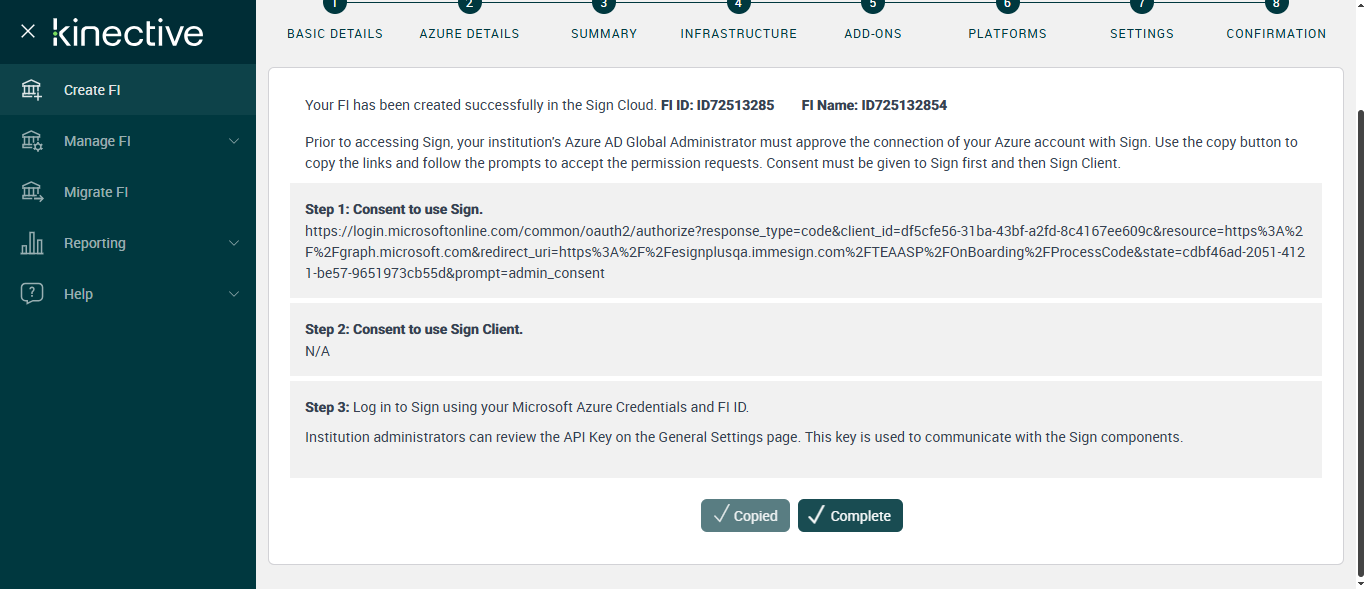The height and width of the screenshot is (589, 1366).
Task: Go to the Settings step
Action: point(1142,33)
